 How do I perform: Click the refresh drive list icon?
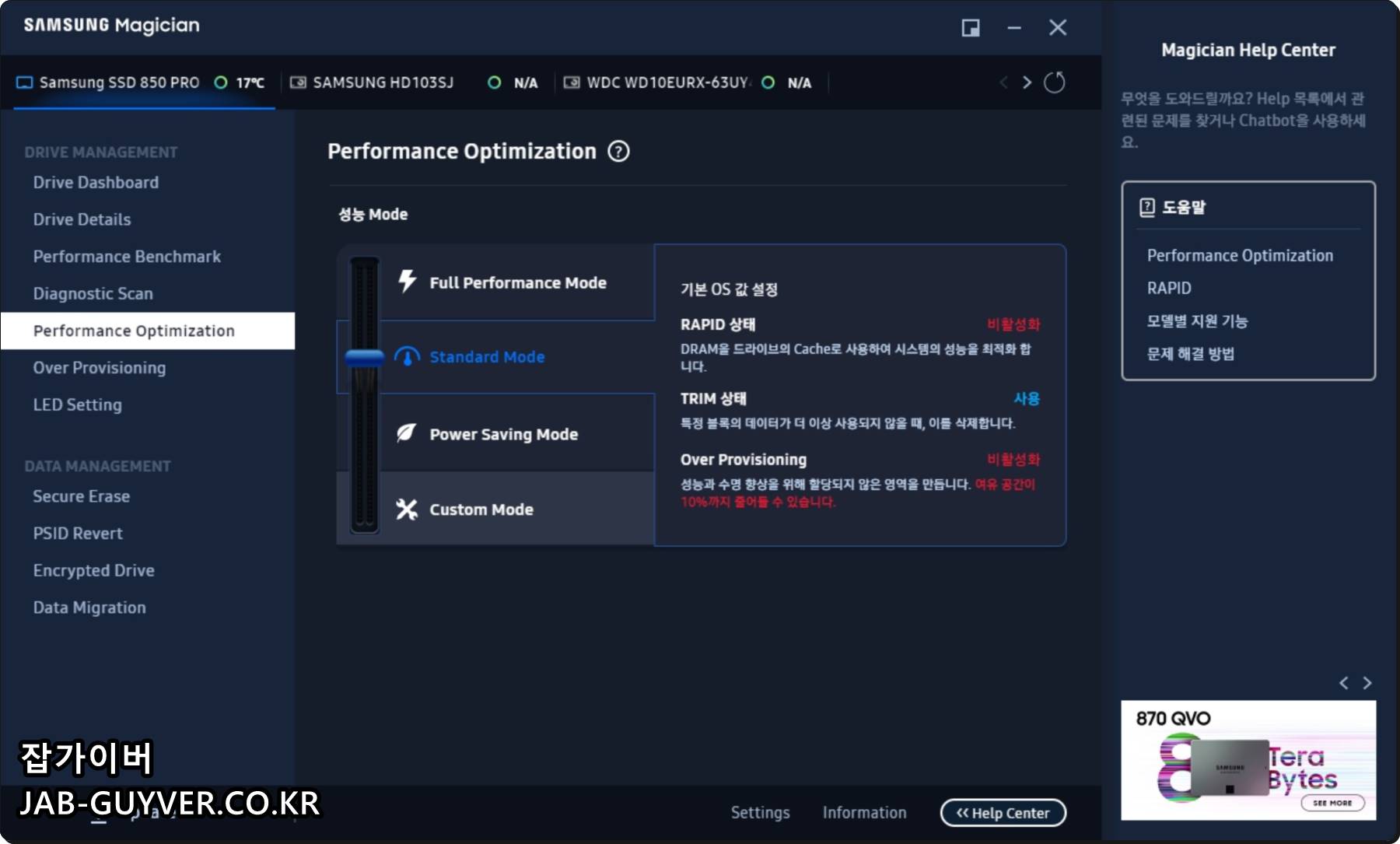[x=1054, y=82]
